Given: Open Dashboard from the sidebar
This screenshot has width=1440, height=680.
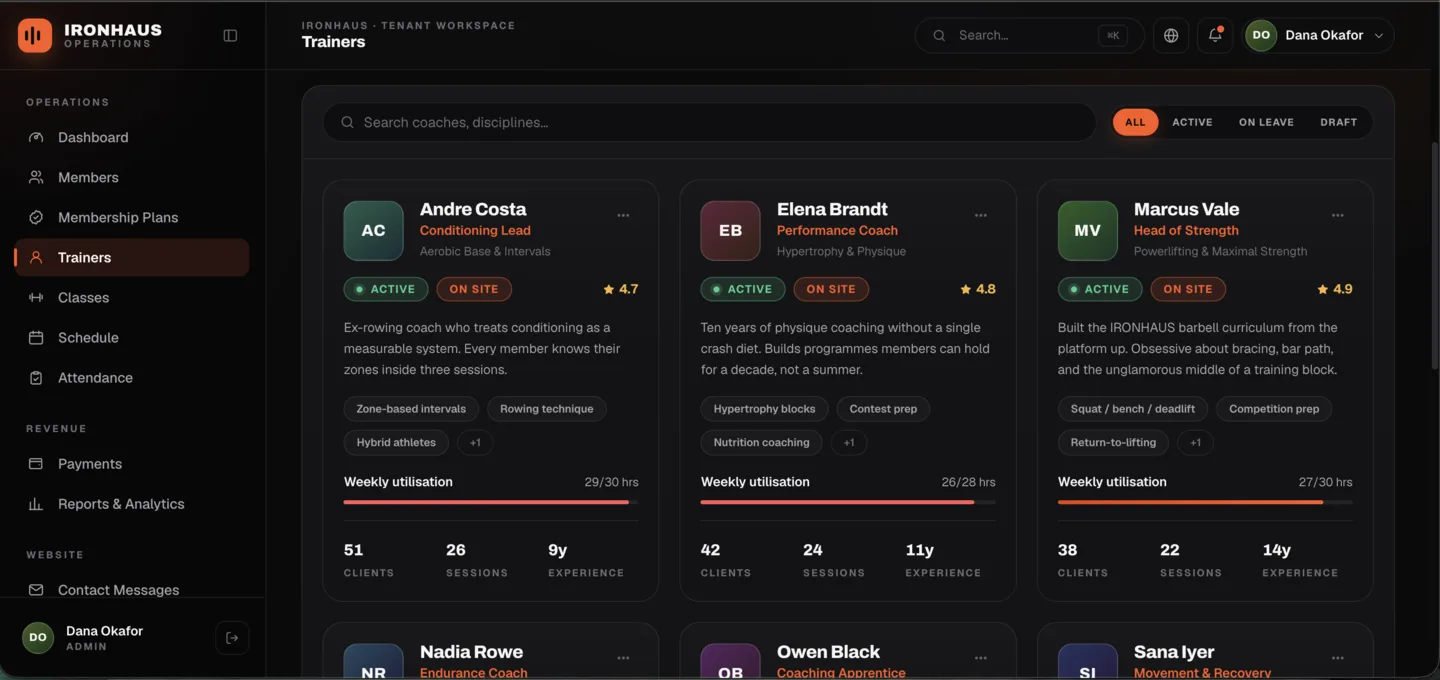Looking at the screenshot, I should coord(132,137).
